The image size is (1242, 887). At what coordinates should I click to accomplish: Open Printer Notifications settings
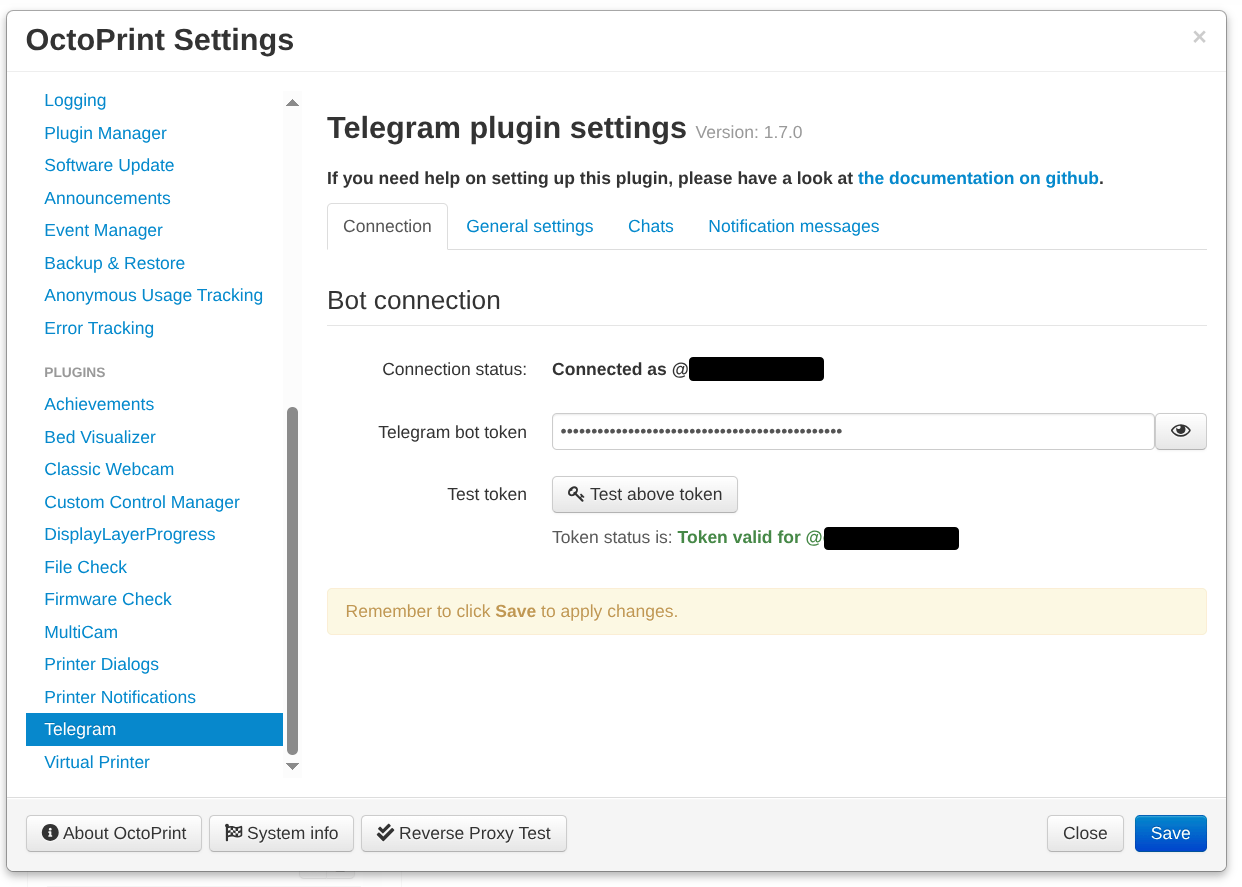click(x=120, y=697)
